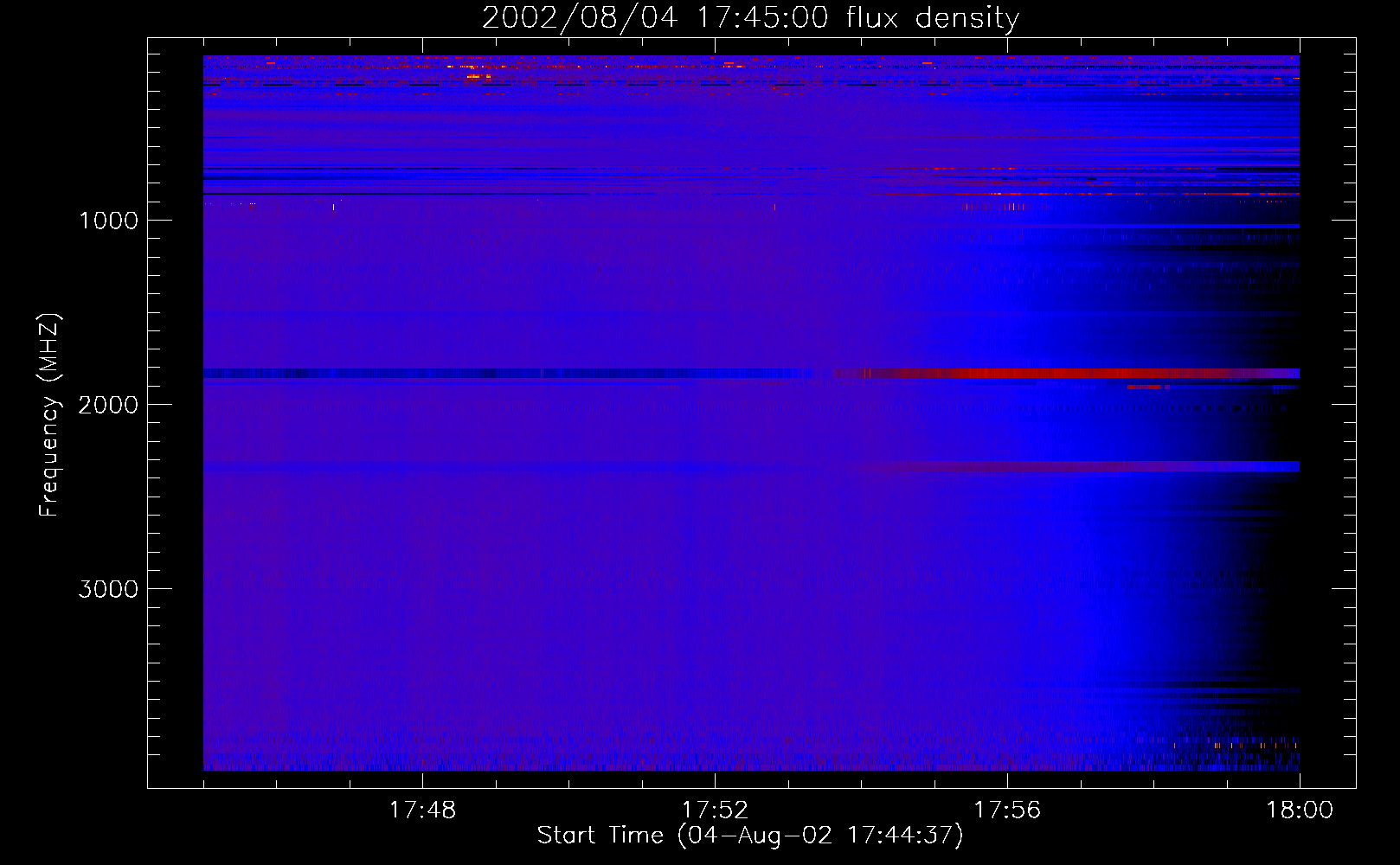The height and width of the screenshot is (865, 1400).
Task: Click the 3000 frequency tick label
Action: pyautogui.click(x=108, y=589)
